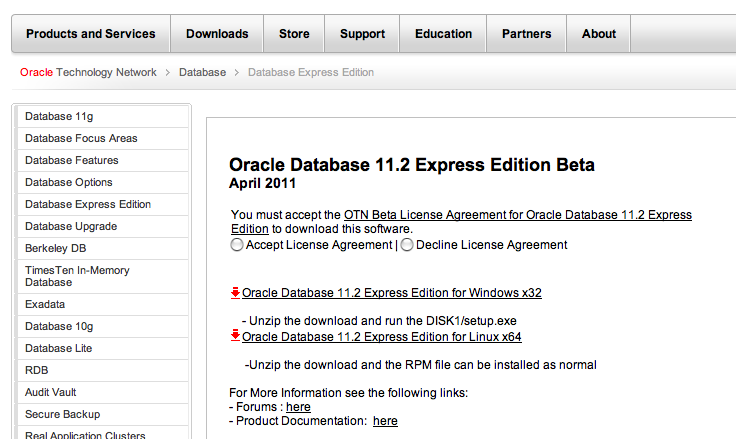Open the Support menu
Image resolution: width=736 pixels, height=439 pixels.
tap(362, 34)
